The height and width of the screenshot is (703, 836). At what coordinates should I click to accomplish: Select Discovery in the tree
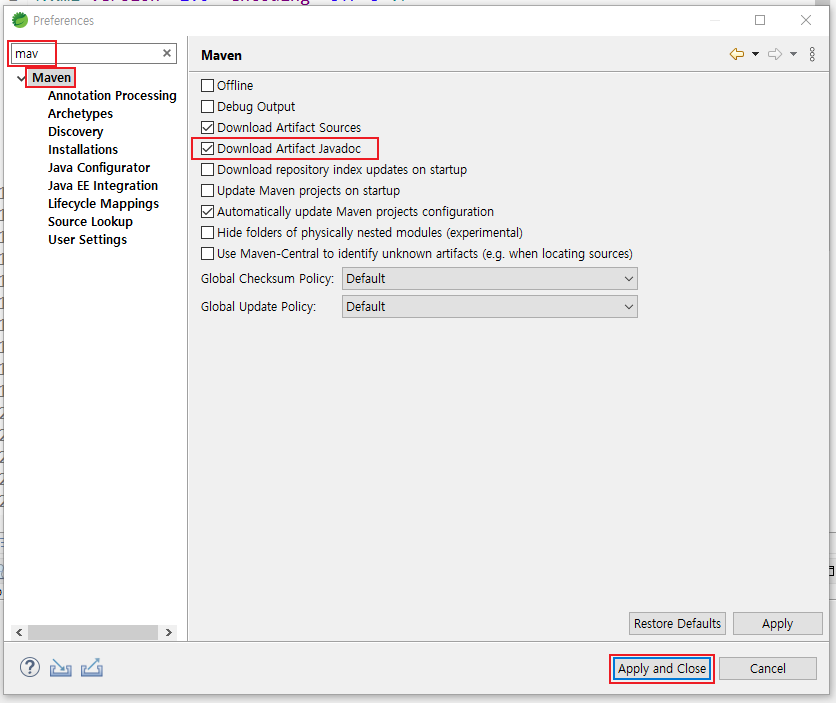click(x=75, y=132)
